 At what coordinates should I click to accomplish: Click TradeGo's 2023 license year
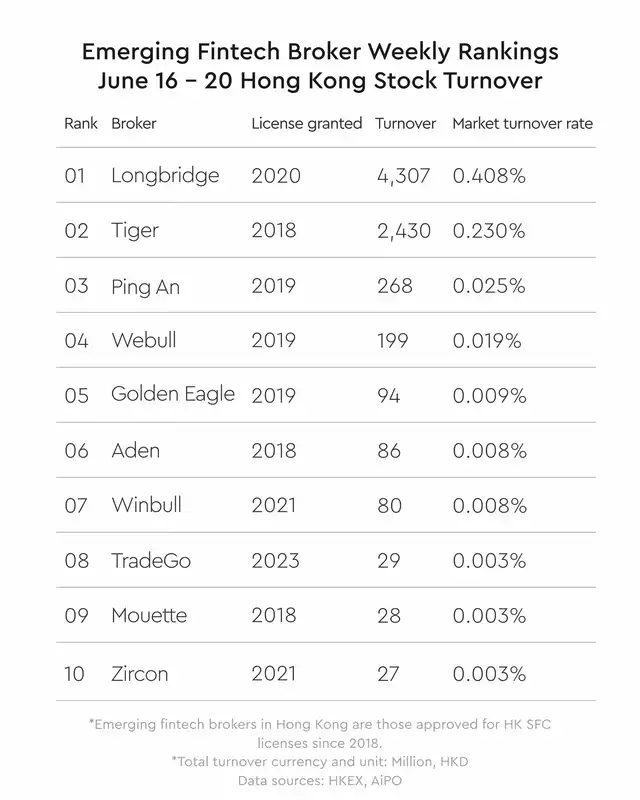276,560
